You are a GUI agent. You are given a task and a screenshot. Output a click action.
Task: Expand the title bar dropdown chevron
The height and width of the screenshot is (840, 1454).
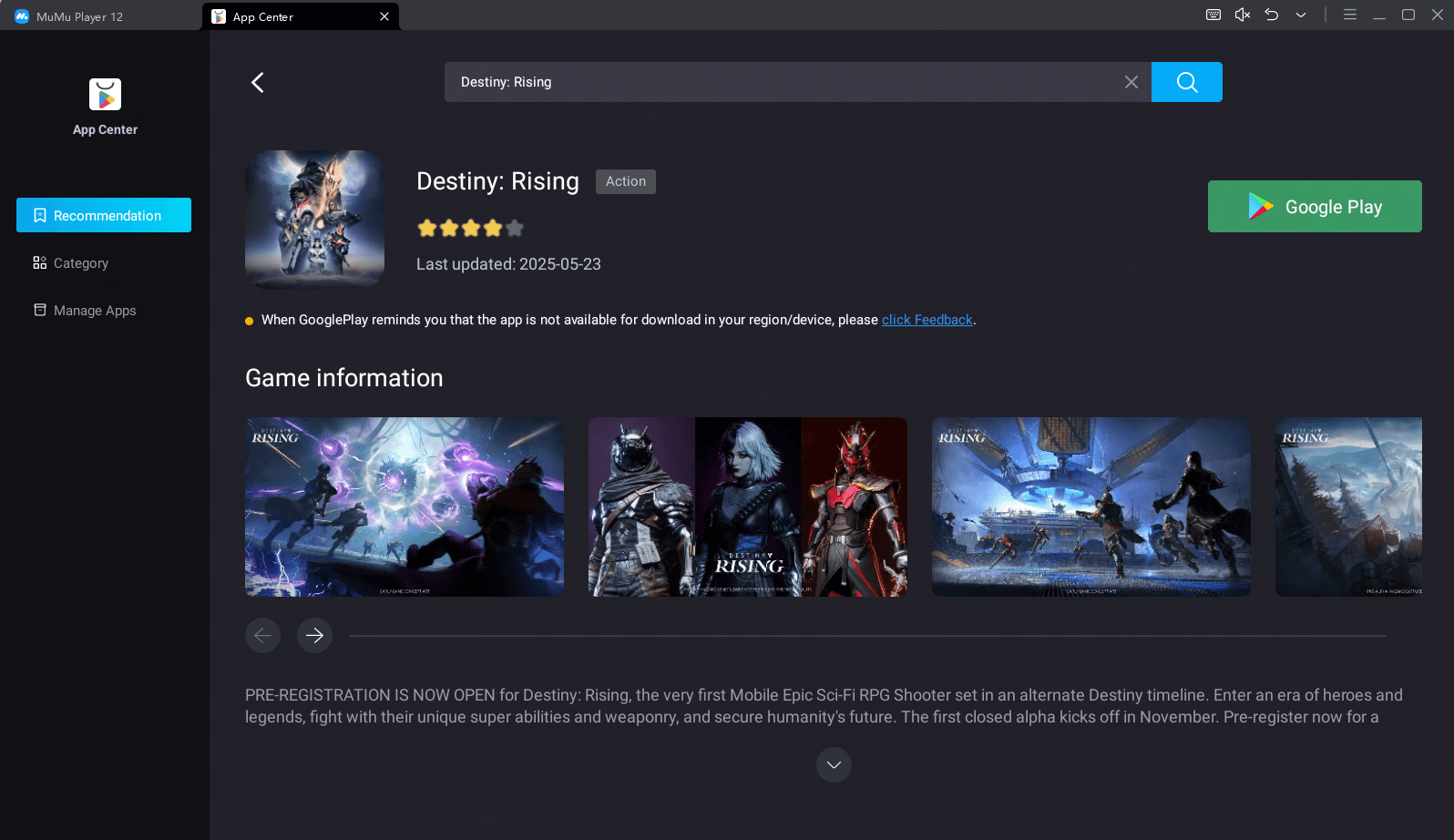pos(1301,15)
